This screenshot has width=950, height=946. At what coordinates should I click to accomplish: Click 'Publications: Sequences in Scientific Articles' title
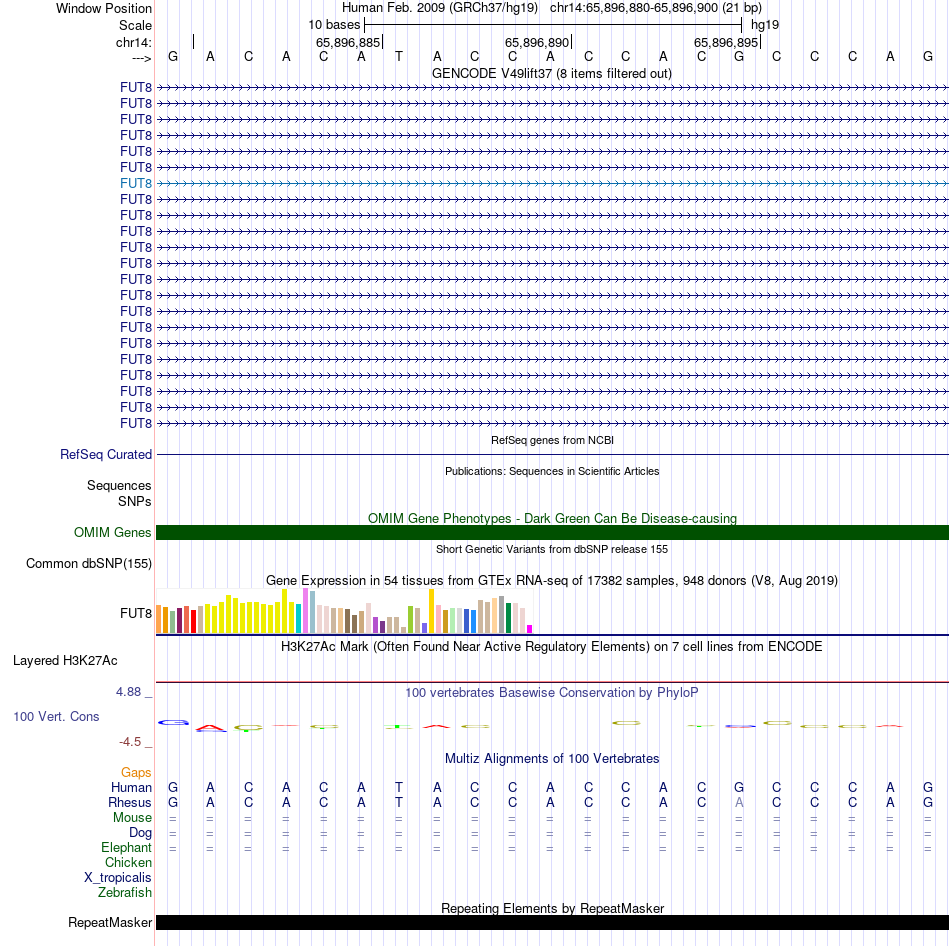point(552,471)
